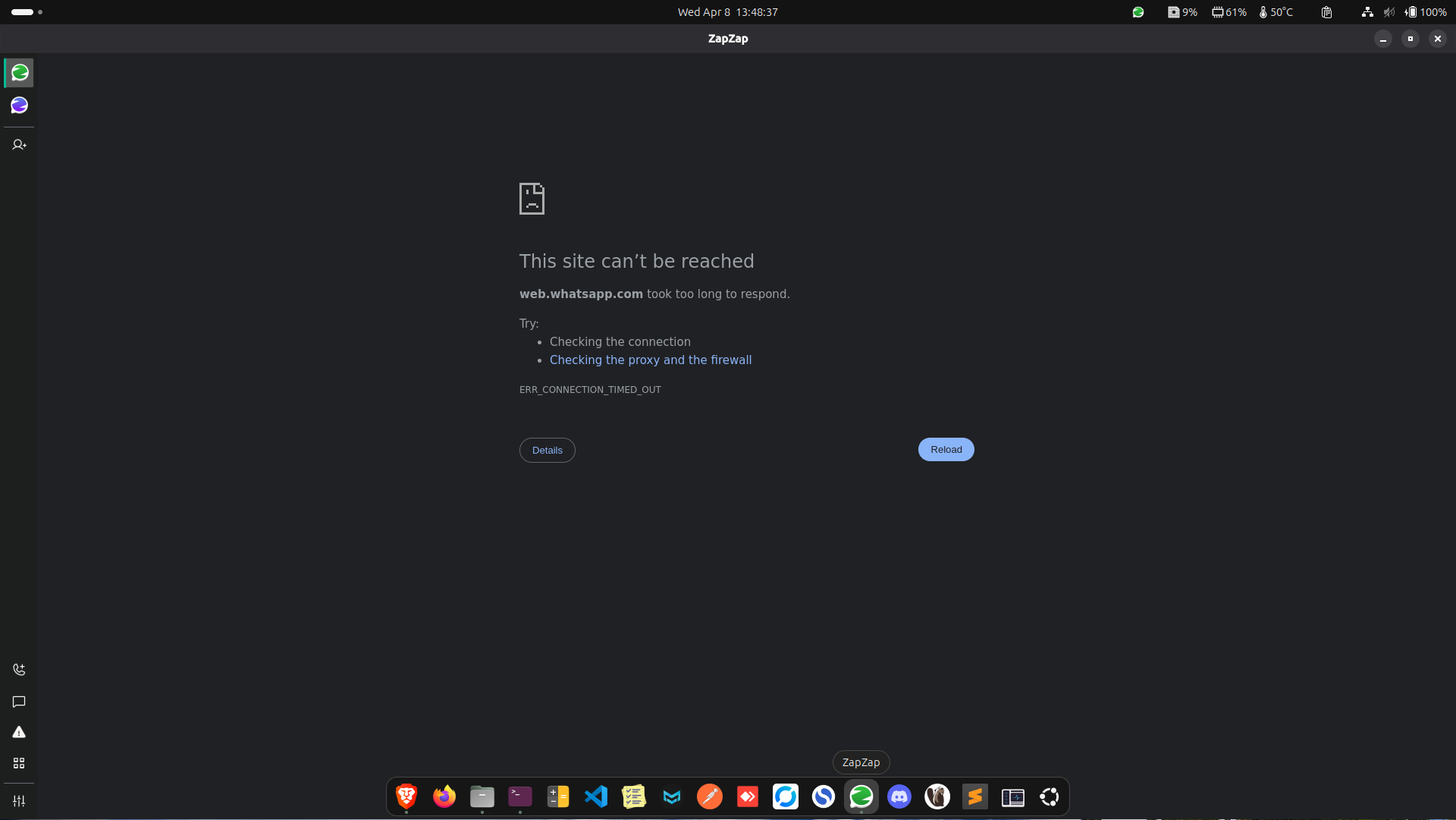Open the settings sliders icon in sidebar

pos(20,801)
